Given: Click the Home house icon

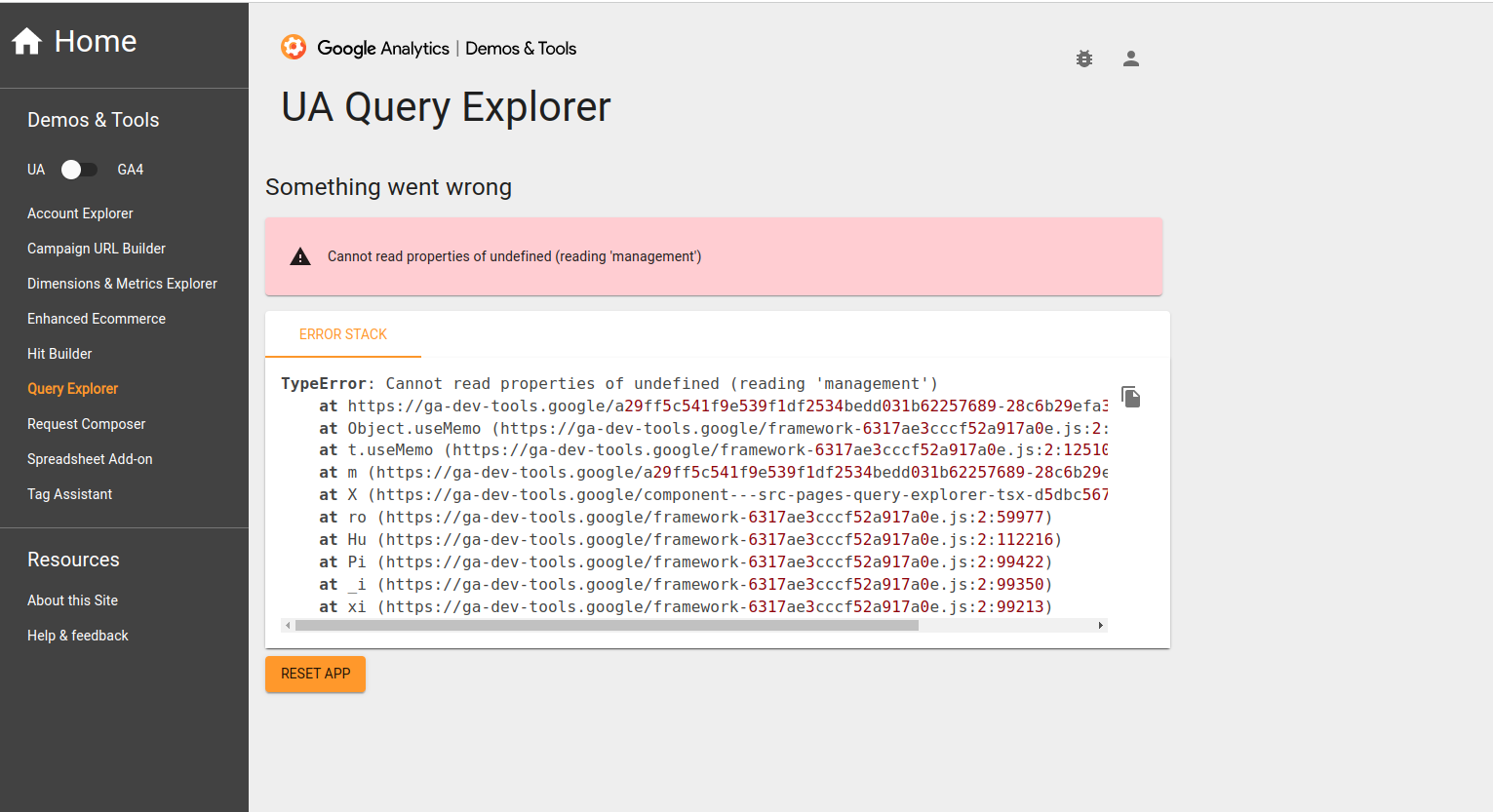Looking at the screenshot, I should point(27,41).
